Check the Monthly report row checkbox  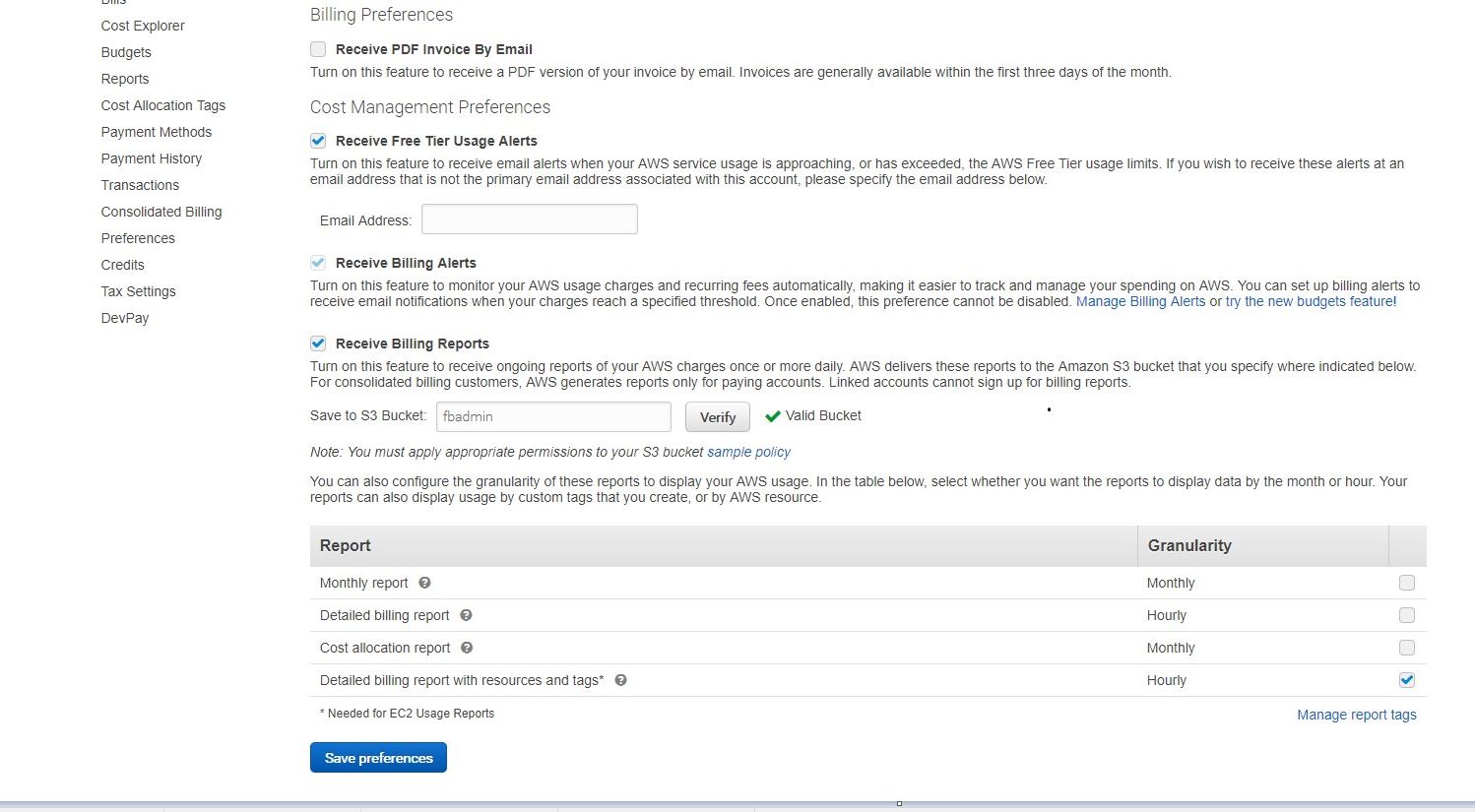(x=1407, y=583)
